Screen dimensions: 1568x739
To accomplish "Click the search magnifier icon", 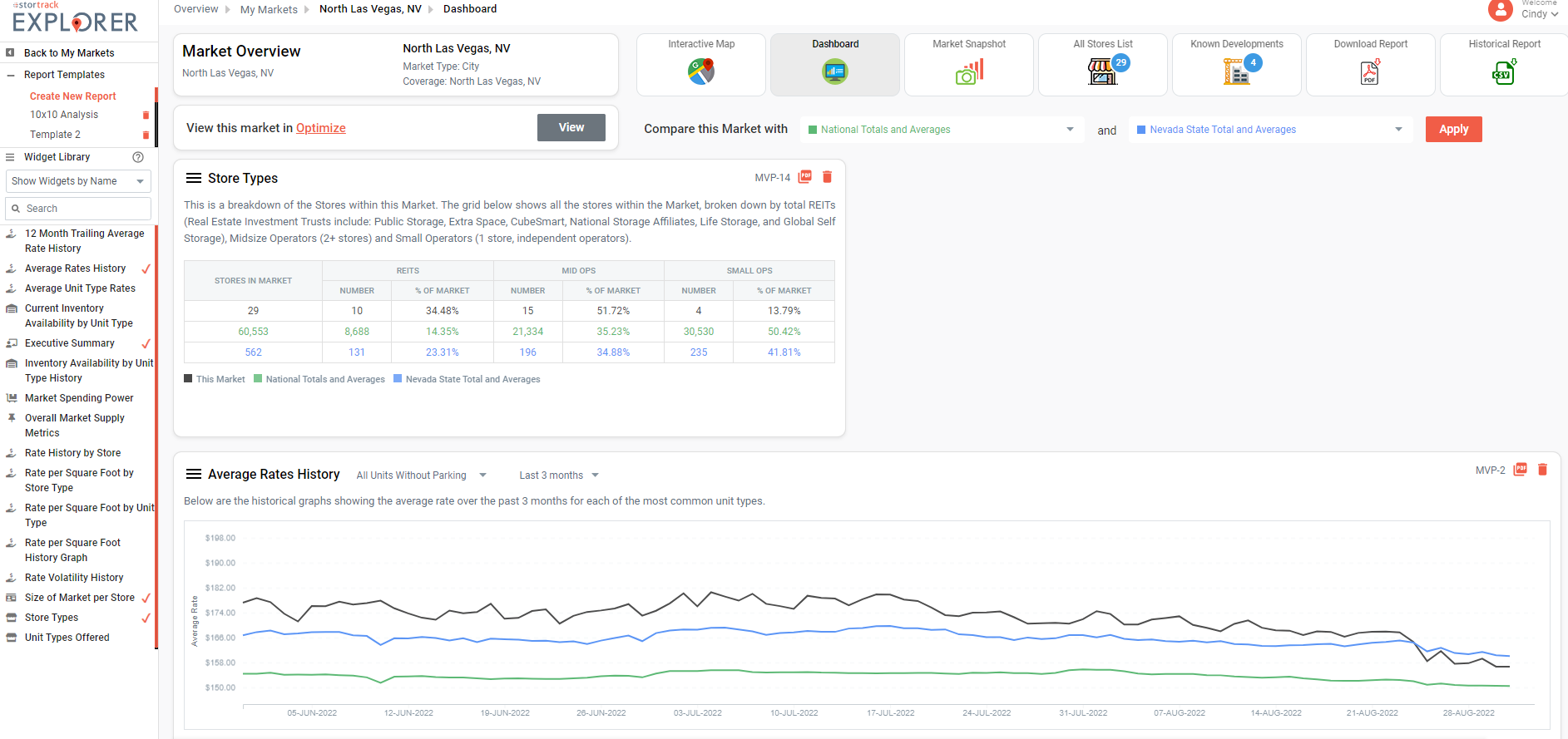I will tap(16, 209).
